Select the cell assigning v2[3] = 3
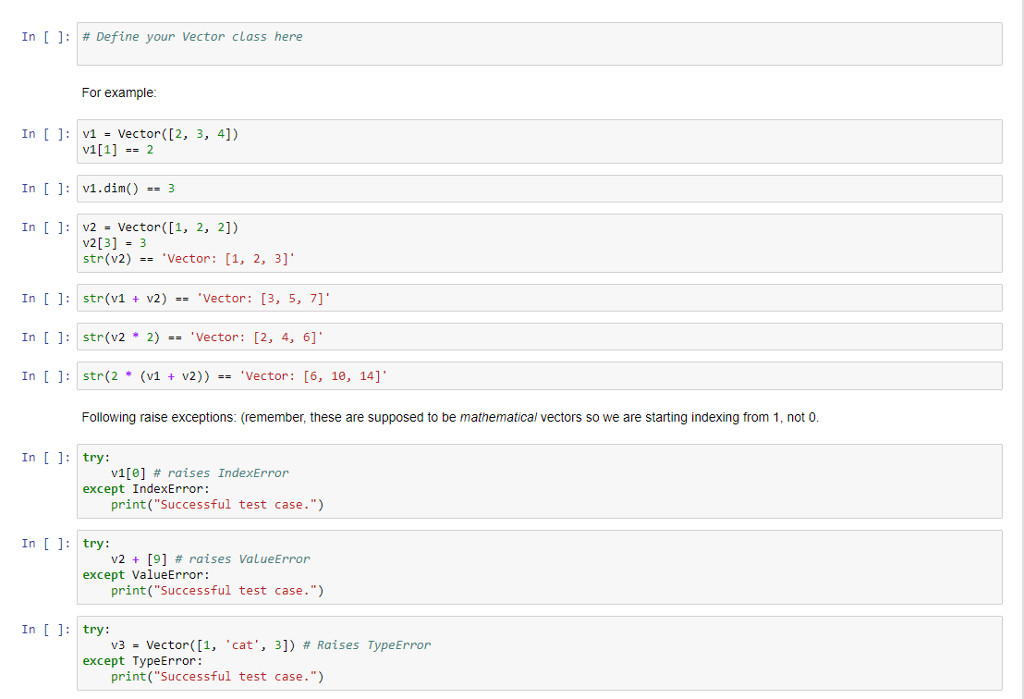The width and height of the screenshot is (1024, 699). 300,243
